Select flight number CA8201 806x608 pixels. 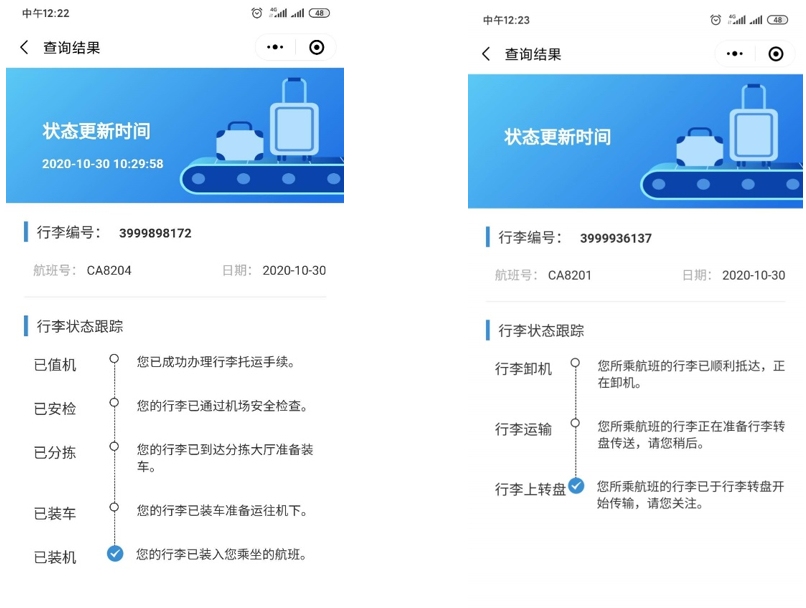[x=570, y=275]
